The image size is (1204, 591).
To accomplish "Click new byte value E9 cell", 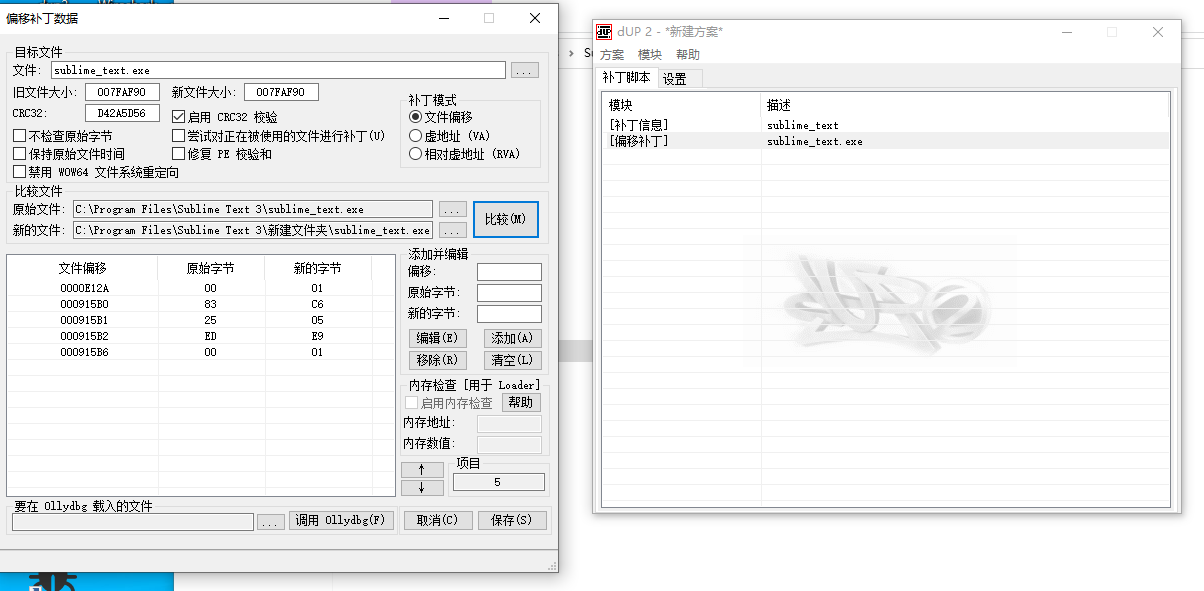I will coord(317,336).
